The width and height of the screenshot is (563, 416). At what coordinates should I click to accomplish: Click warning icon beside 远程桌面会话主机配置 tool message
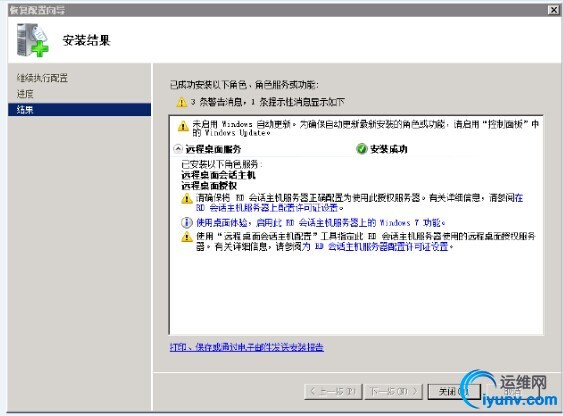187,237
